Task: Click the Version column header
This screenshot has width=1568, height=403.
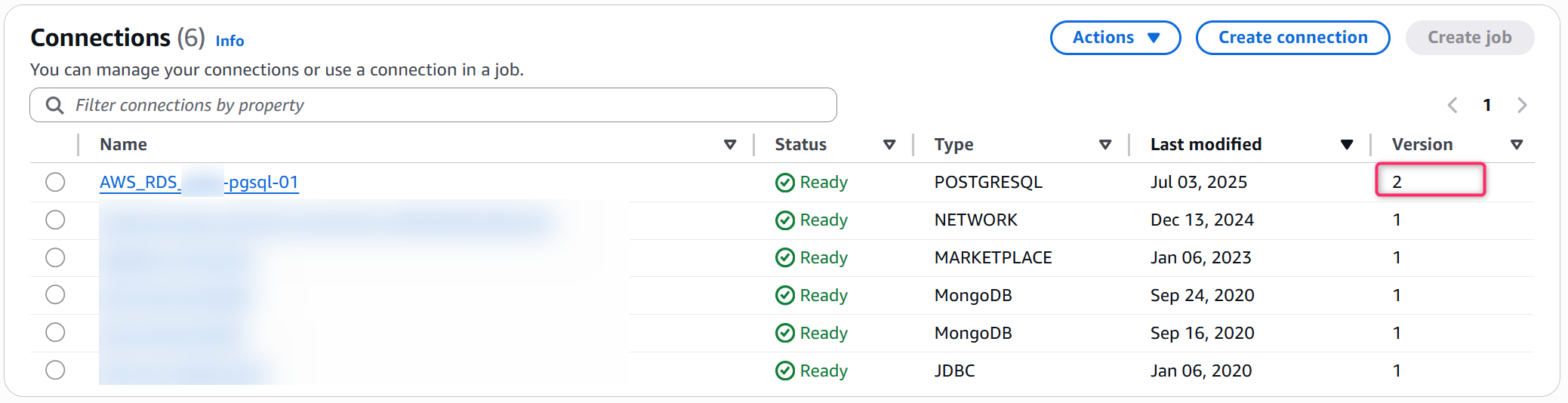Action: [1422, 144]
